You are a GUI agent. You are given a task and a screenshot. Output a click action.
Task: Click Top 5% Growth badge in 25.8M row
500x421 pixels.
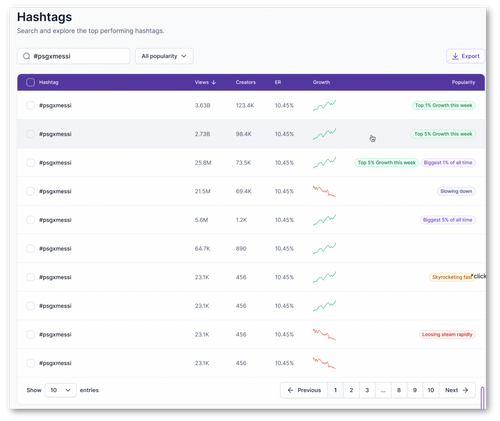[387, 163]
